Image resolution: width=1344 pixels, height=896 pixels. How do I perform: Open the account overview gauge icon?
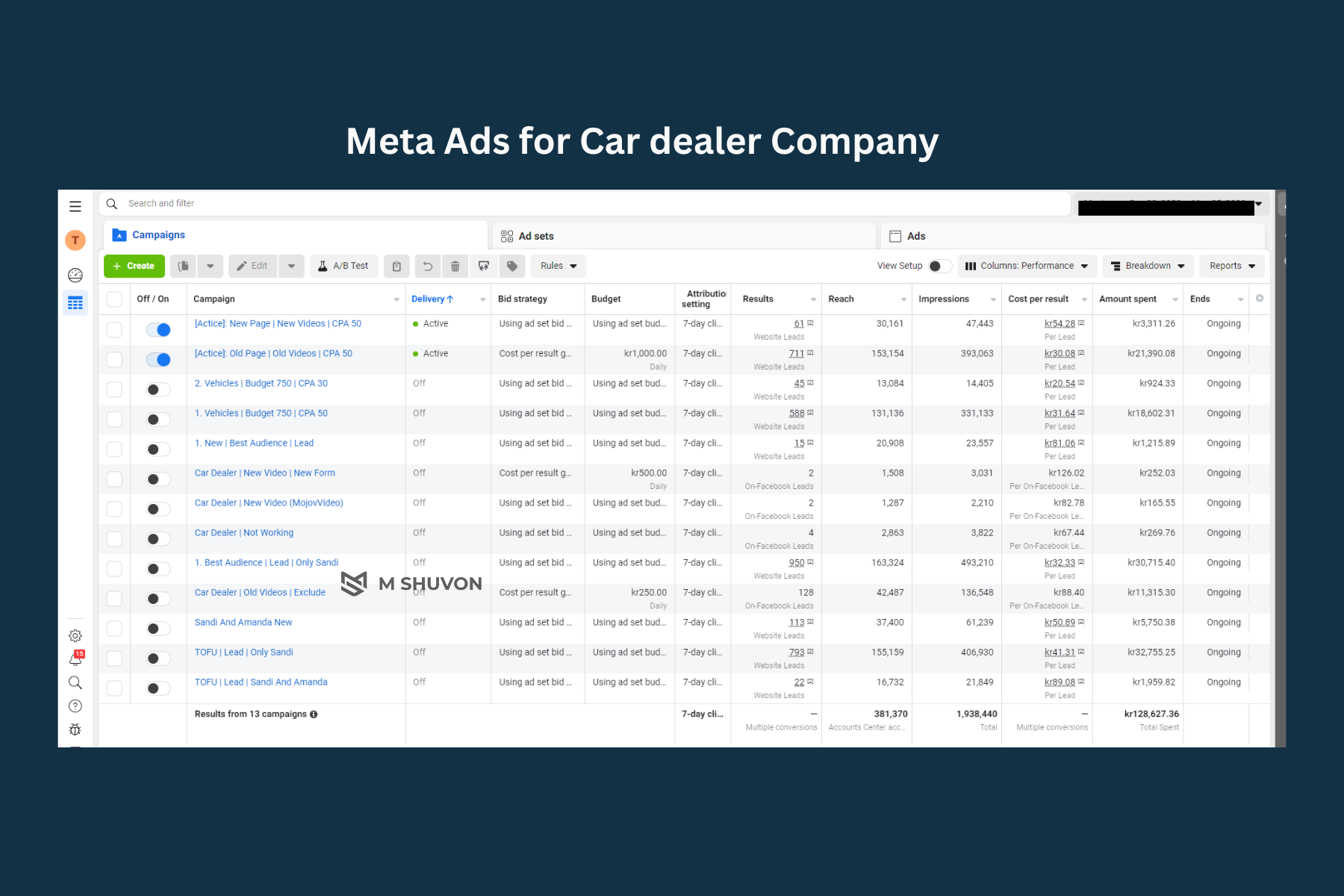click(x=75, y=275)
